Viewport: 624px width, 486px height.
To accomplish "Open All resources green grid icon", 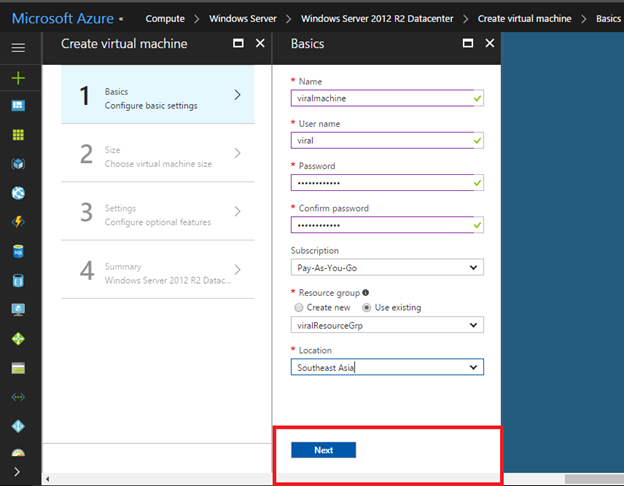I will pos(19,135).
